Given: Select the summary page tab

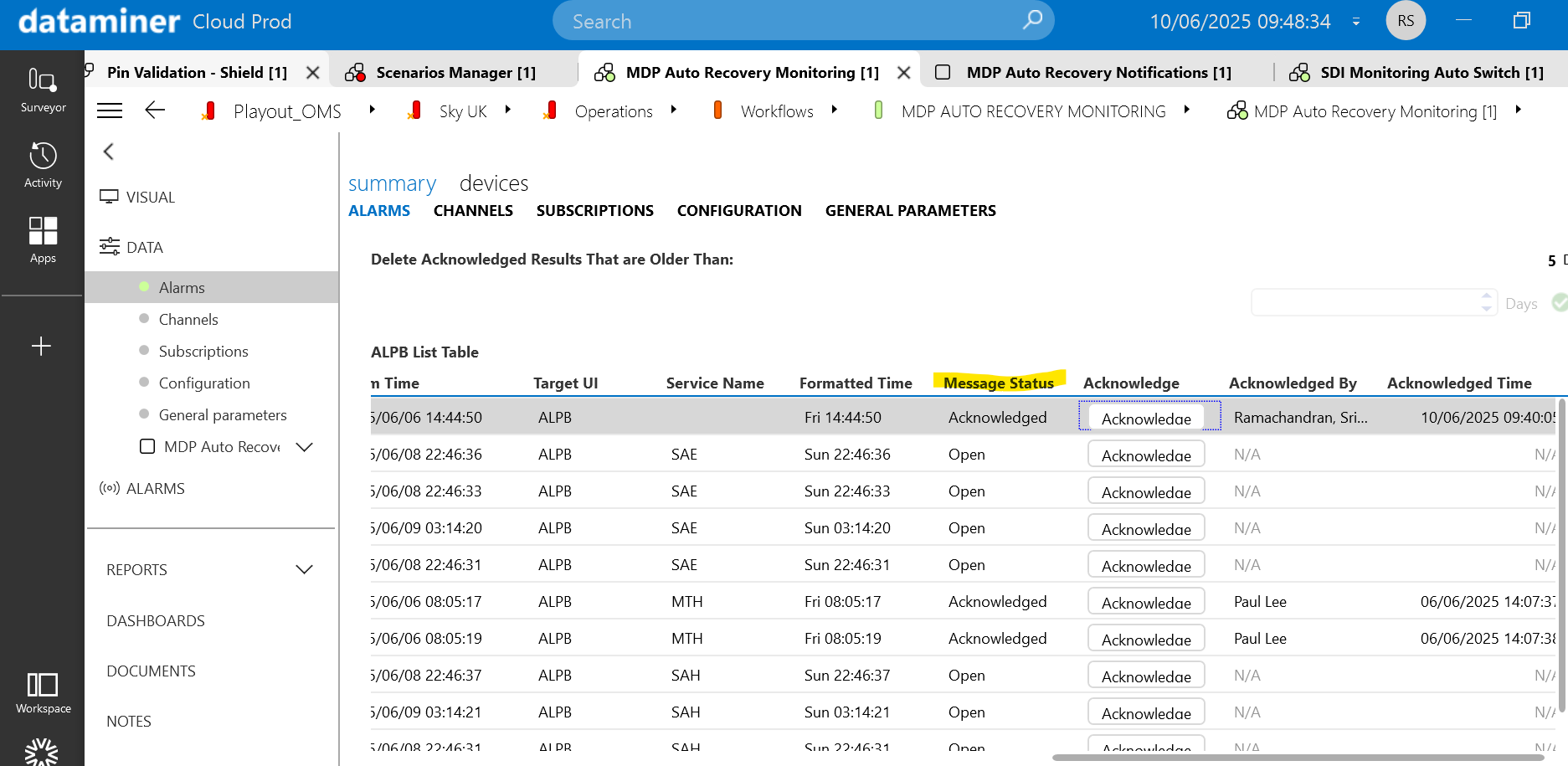Looking at the screenshot, I should tap(392, 183).
